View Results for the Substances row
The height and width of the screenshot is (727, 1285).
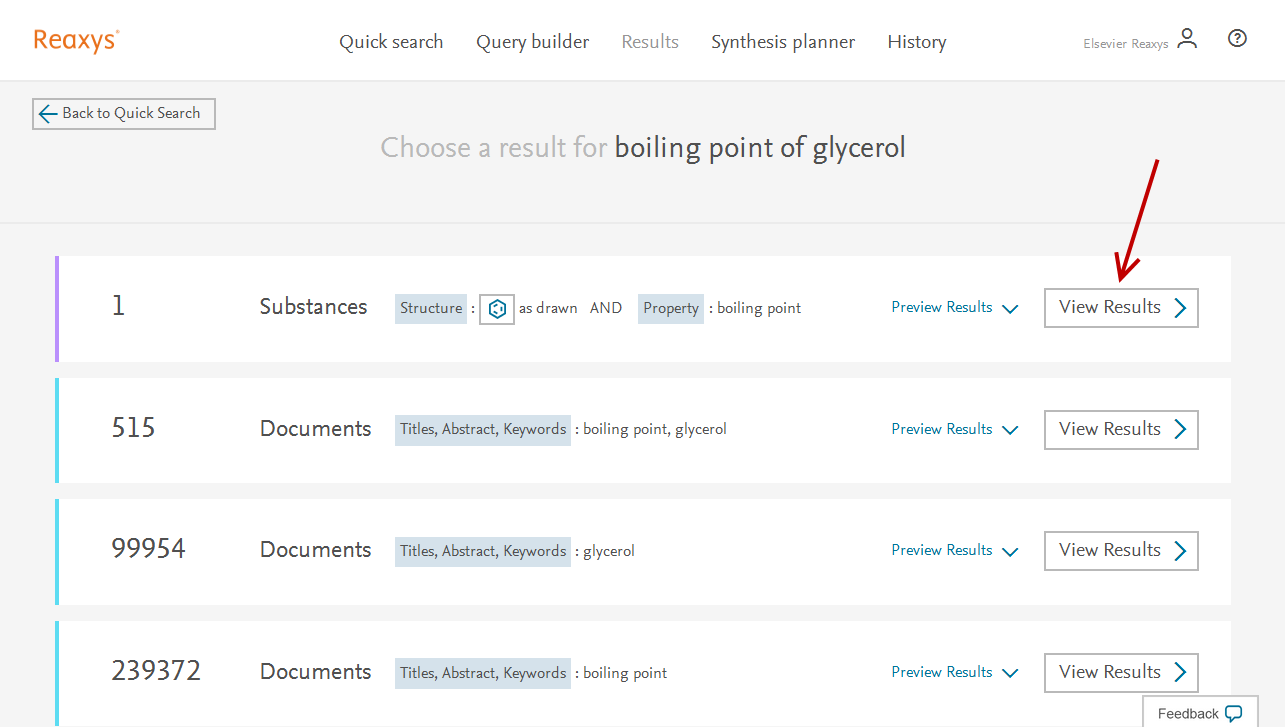tap(1121, 308)
